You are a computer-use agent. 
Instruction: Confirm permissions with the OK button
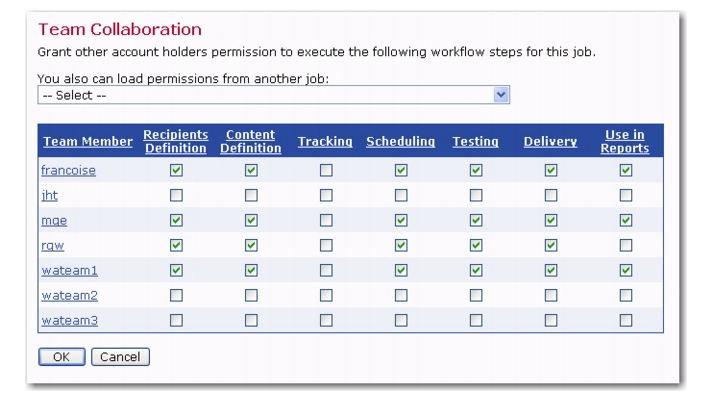click(x=62, y=357)
